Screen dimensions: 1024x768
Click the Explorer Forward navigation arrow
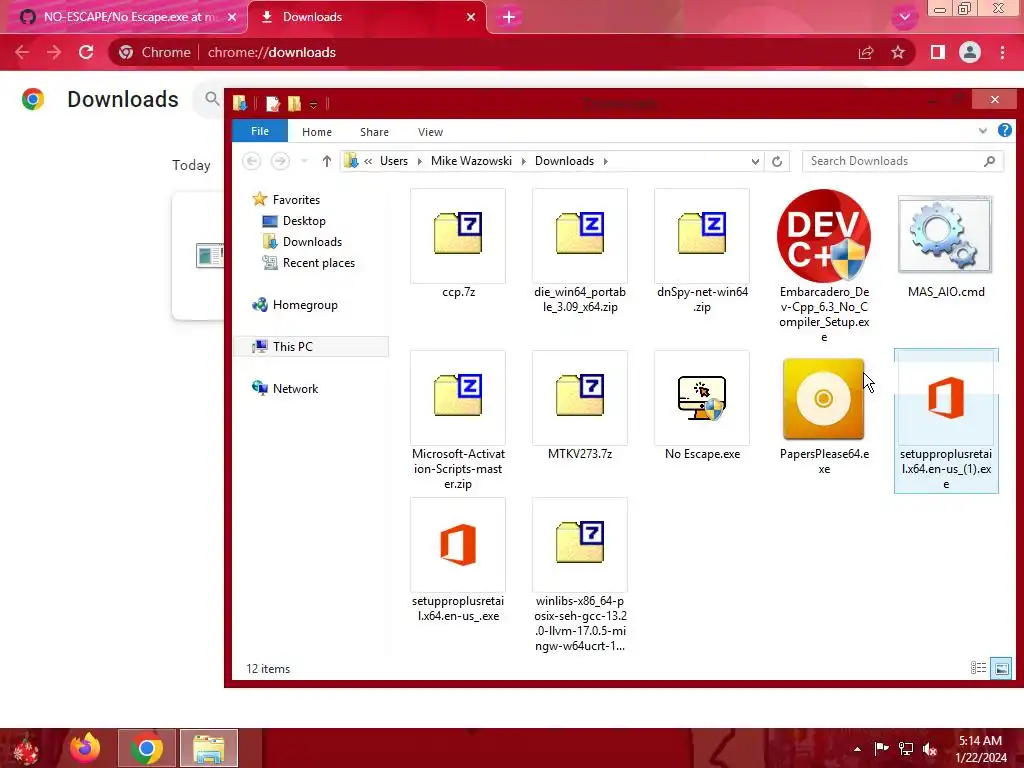280,161
